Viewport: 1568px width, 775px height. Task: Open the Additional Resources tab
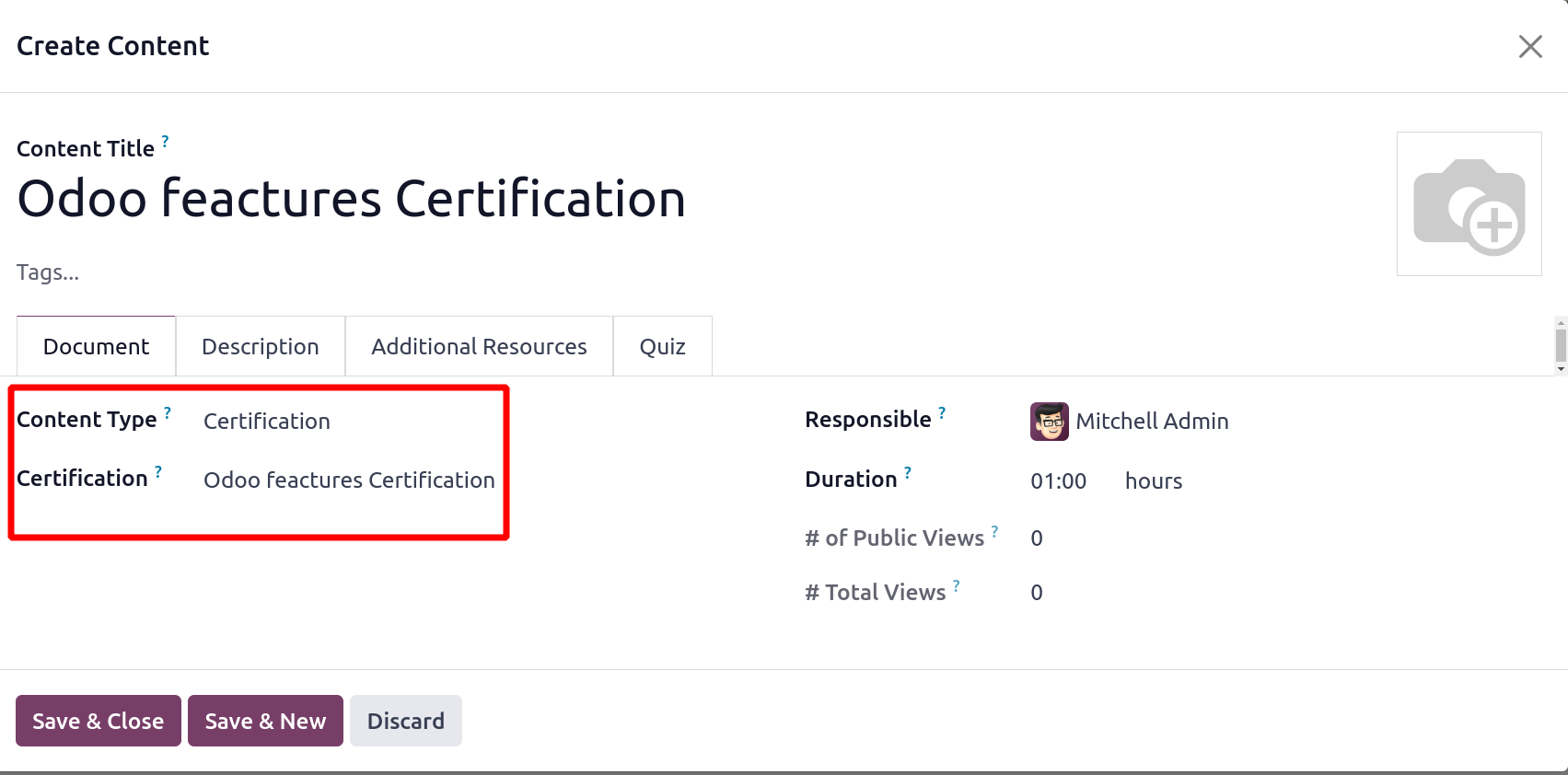click(479, 346)
